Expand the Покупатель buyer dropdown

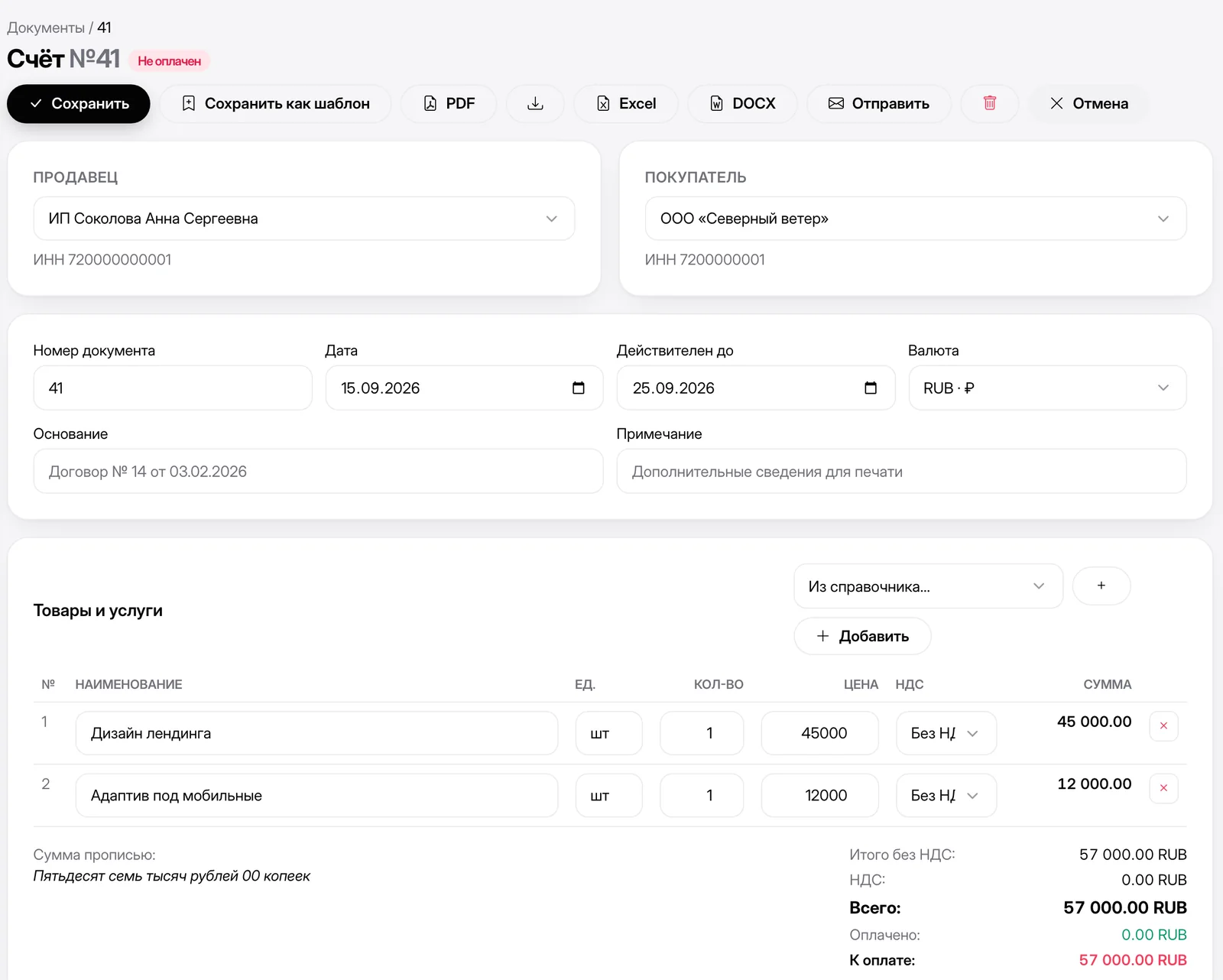click(916, 219)
